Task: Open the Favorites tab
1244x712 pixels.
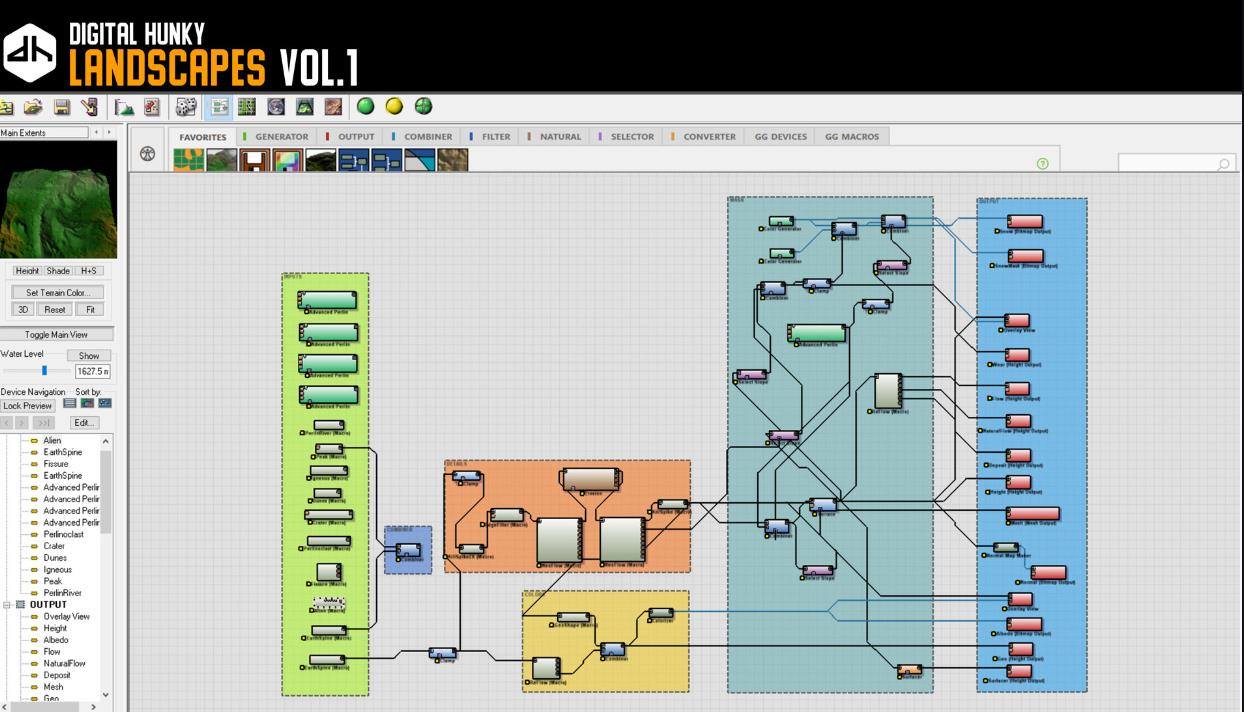Action: coord(203,137)
